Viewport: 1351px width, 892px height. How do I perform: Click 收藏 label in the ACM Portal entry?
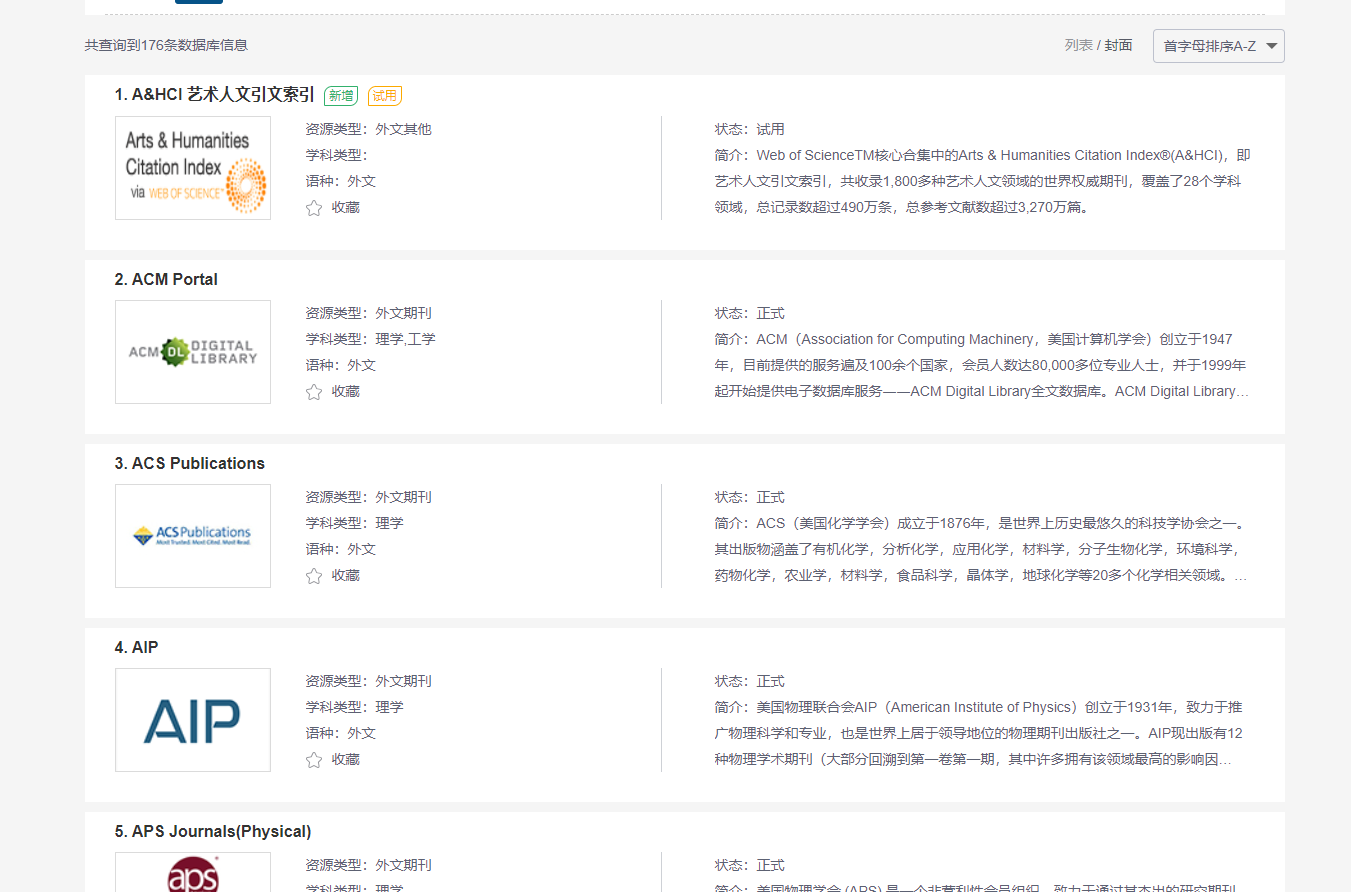click(346, 392)
